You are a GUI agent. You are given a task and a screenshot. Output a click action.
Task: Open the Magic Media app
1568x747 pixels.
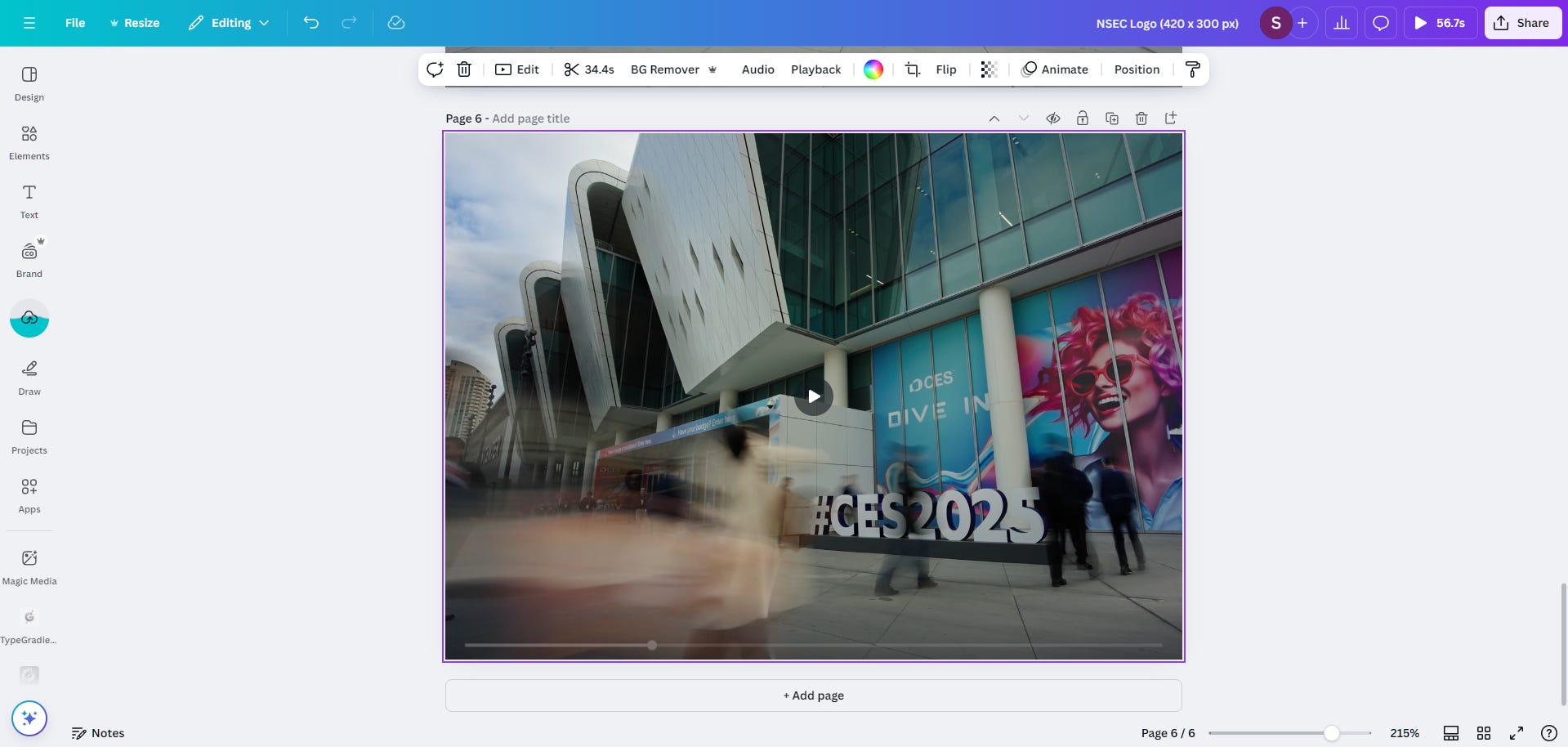click(x=29, y=568)
